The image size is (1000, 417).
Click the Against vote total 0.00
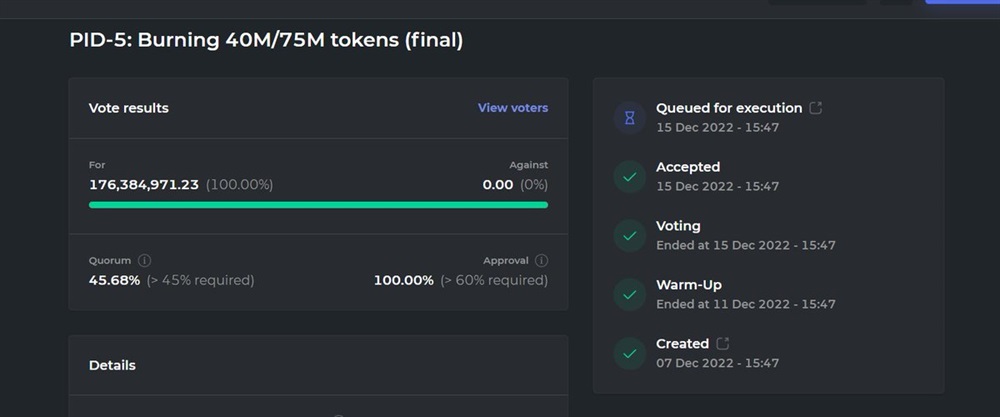(x=497, y=185)
